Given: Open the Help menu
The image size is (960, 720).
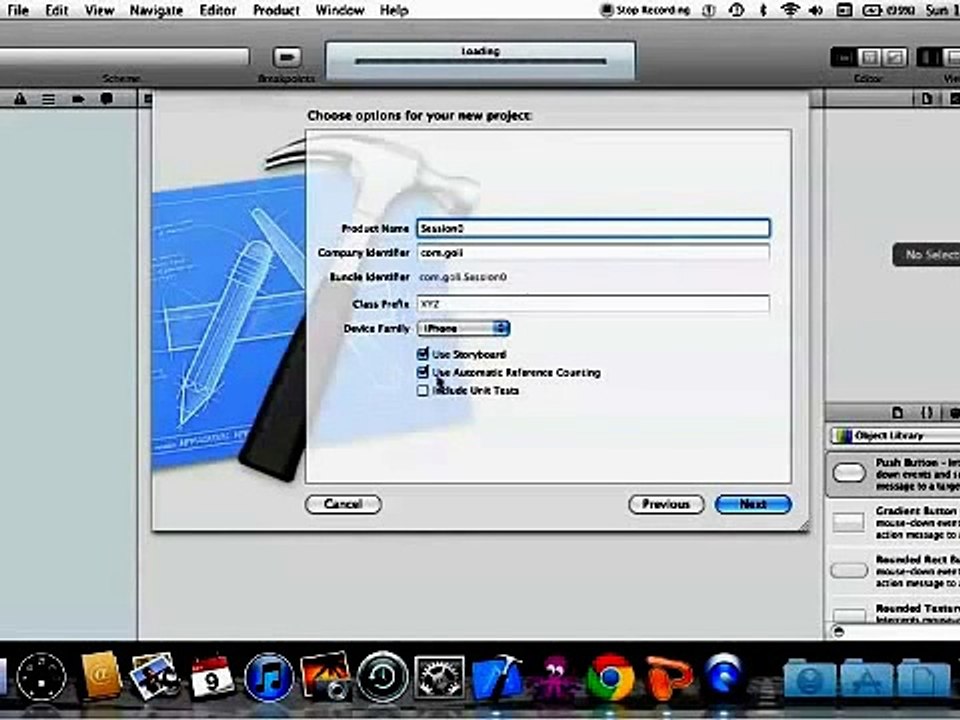Looking at the screenshot, I should [394, 10].
